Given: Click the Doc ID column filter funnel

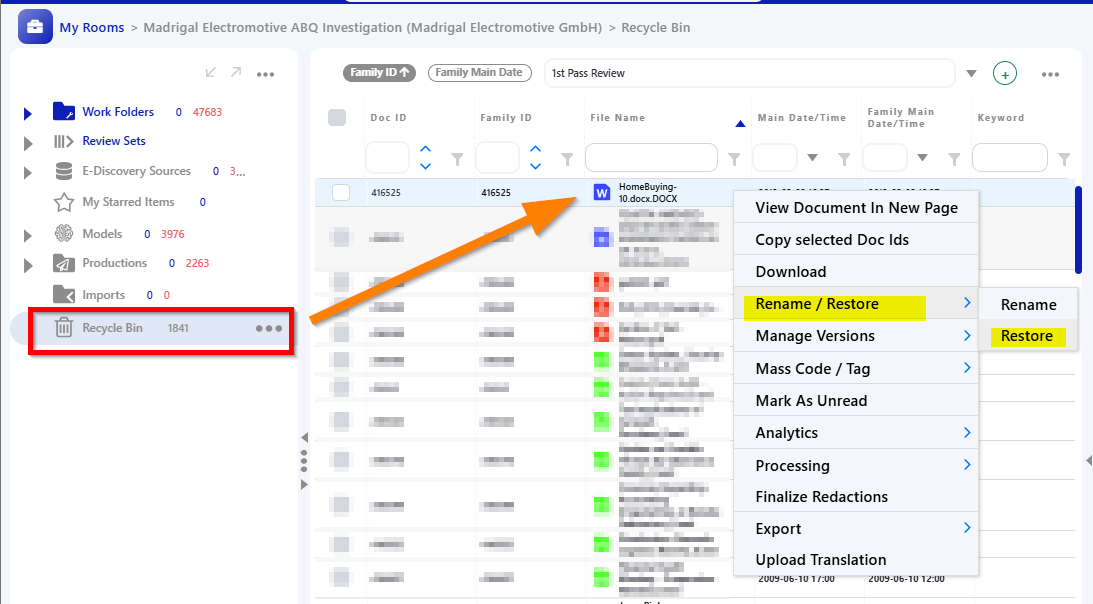Looking at the screenshot, I should pos(457,160).
